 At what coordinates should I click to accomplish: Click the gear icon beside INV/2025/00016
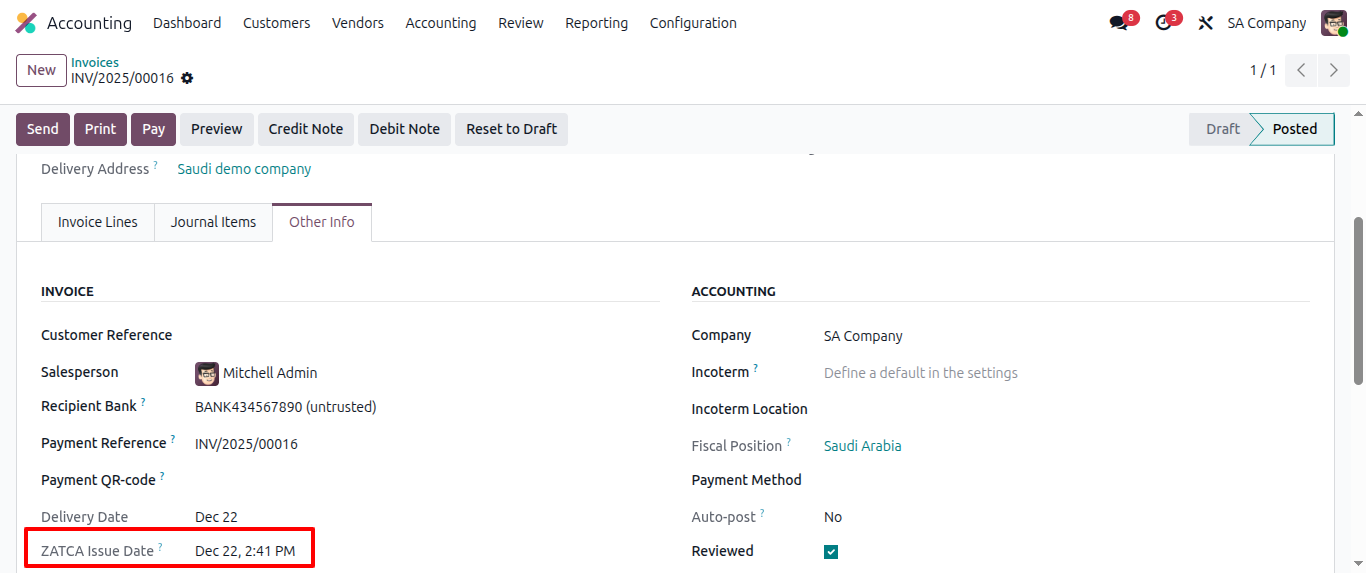pyautogui.click(x=187, y=78)
